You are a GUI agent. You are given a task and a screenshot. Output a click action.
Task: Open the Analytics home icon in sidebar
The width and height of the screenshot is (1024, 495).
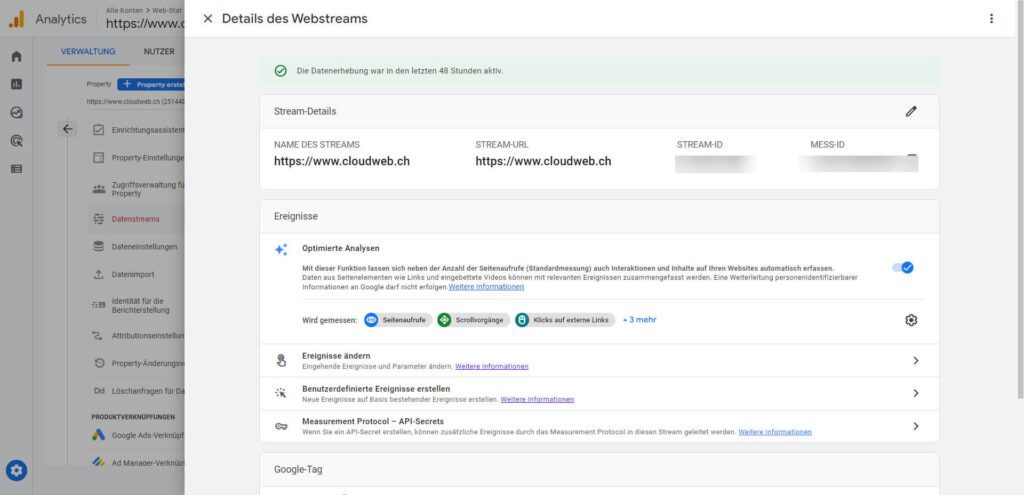click(16, 56)
